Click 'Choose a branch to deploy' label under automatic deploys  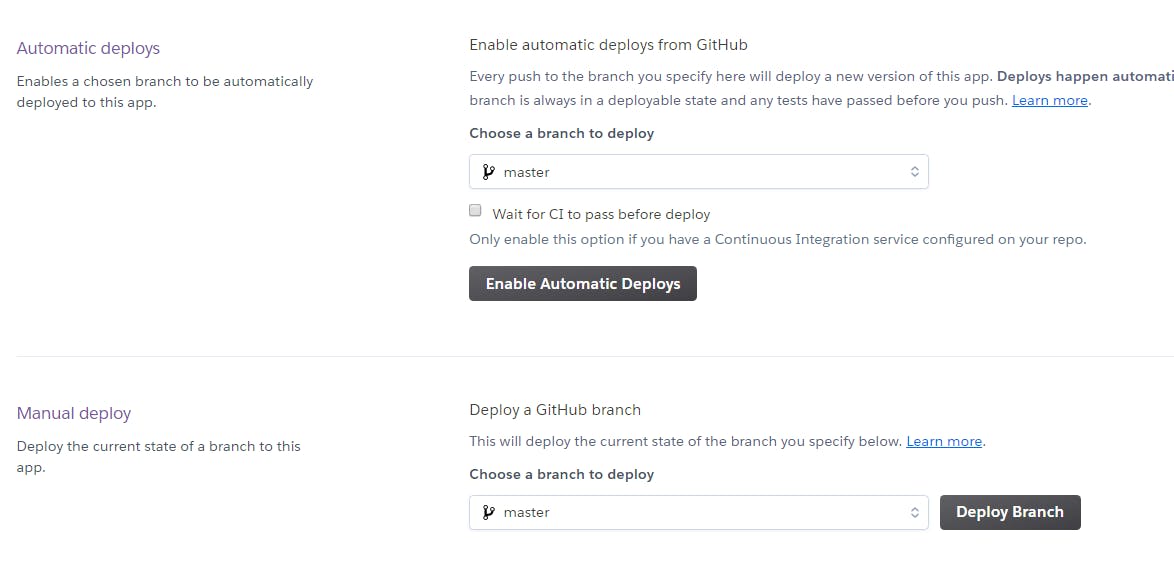(x=561, y=133)
